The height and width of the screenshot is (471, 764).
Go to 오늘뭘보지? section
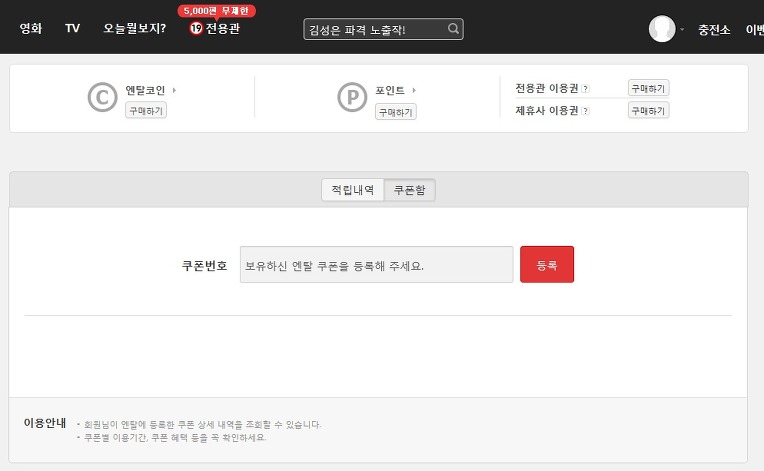[x=134, y=28]
